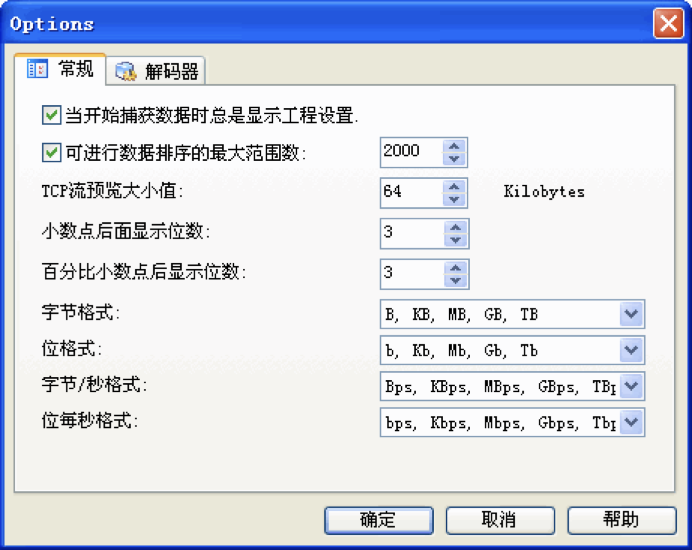The width and height of the screenshot is (692, 550).
Task: Decrease the max sort range value 2000
Action: point(456,159)
